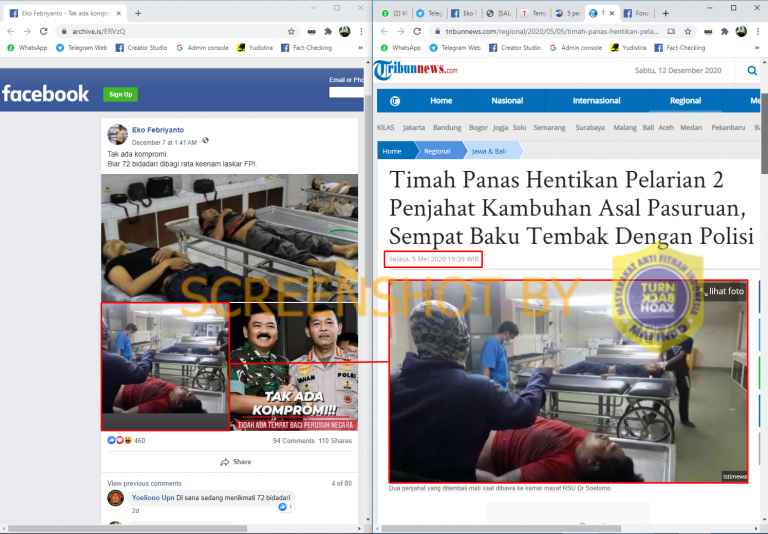Image resolution: width=768 pixels, height=534 pixels.
Task: Open Yoeliono Upn commenter name
Action: coord(153,498)
